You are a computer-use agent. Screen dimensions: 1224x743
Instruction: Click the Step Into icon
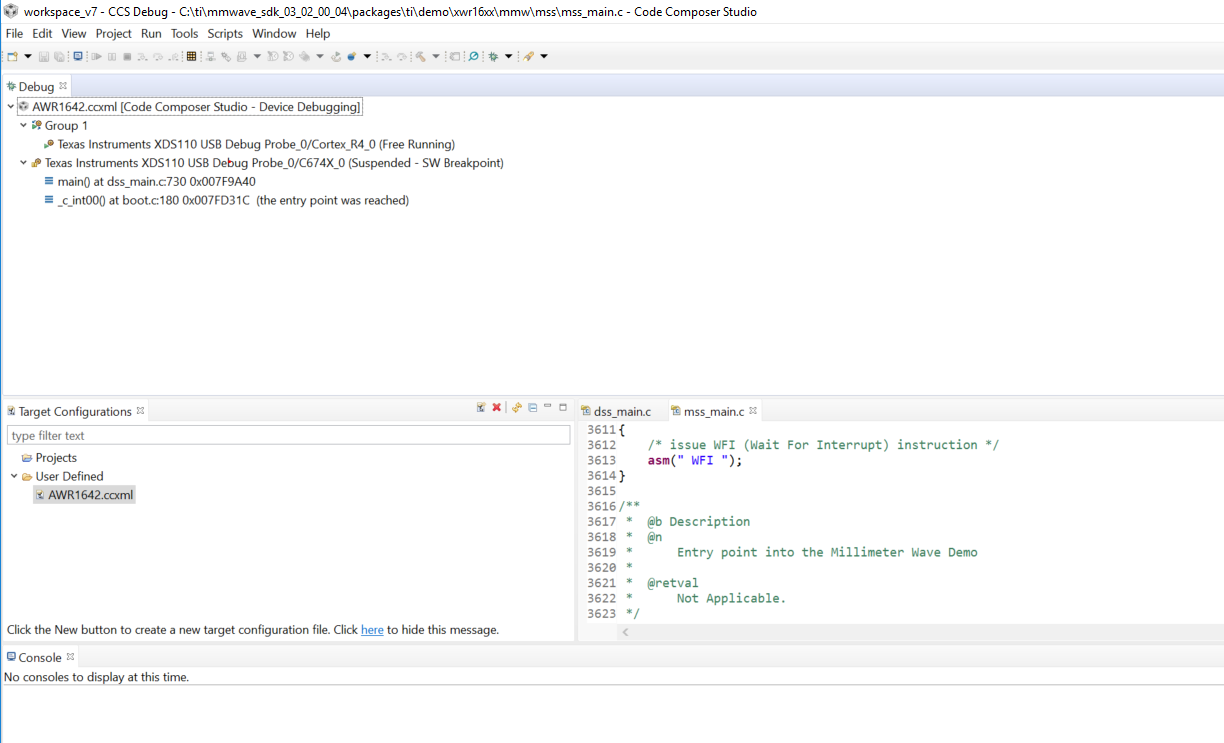point(142,56)
